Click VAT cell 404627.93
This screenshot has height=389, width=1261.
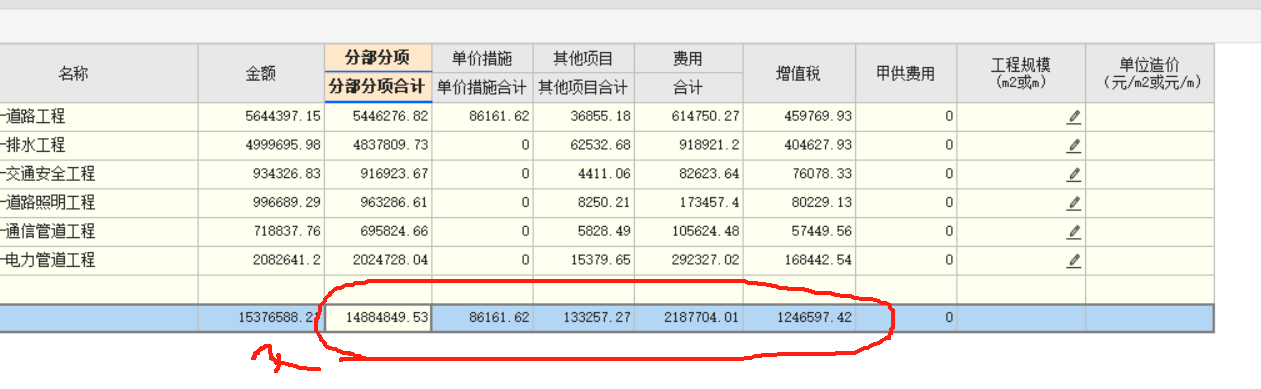[799, 146]
